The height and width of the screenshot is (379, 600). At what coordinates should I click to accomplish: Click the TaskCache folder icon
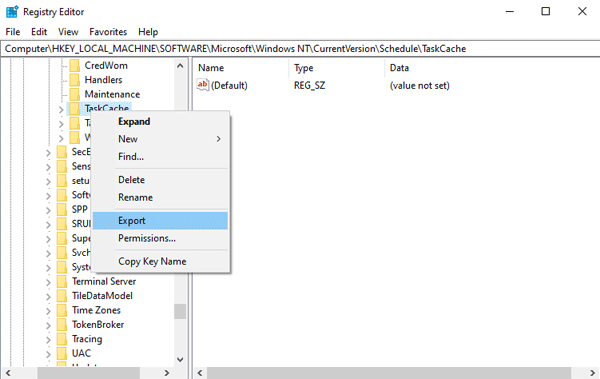click(x=75, y=109)
